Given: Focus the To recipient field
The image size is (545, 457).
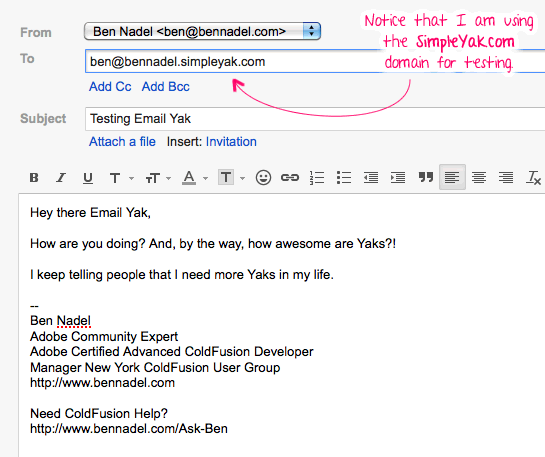Looking at the screenshot, I should pyautogui.click(x=315, y=62).
